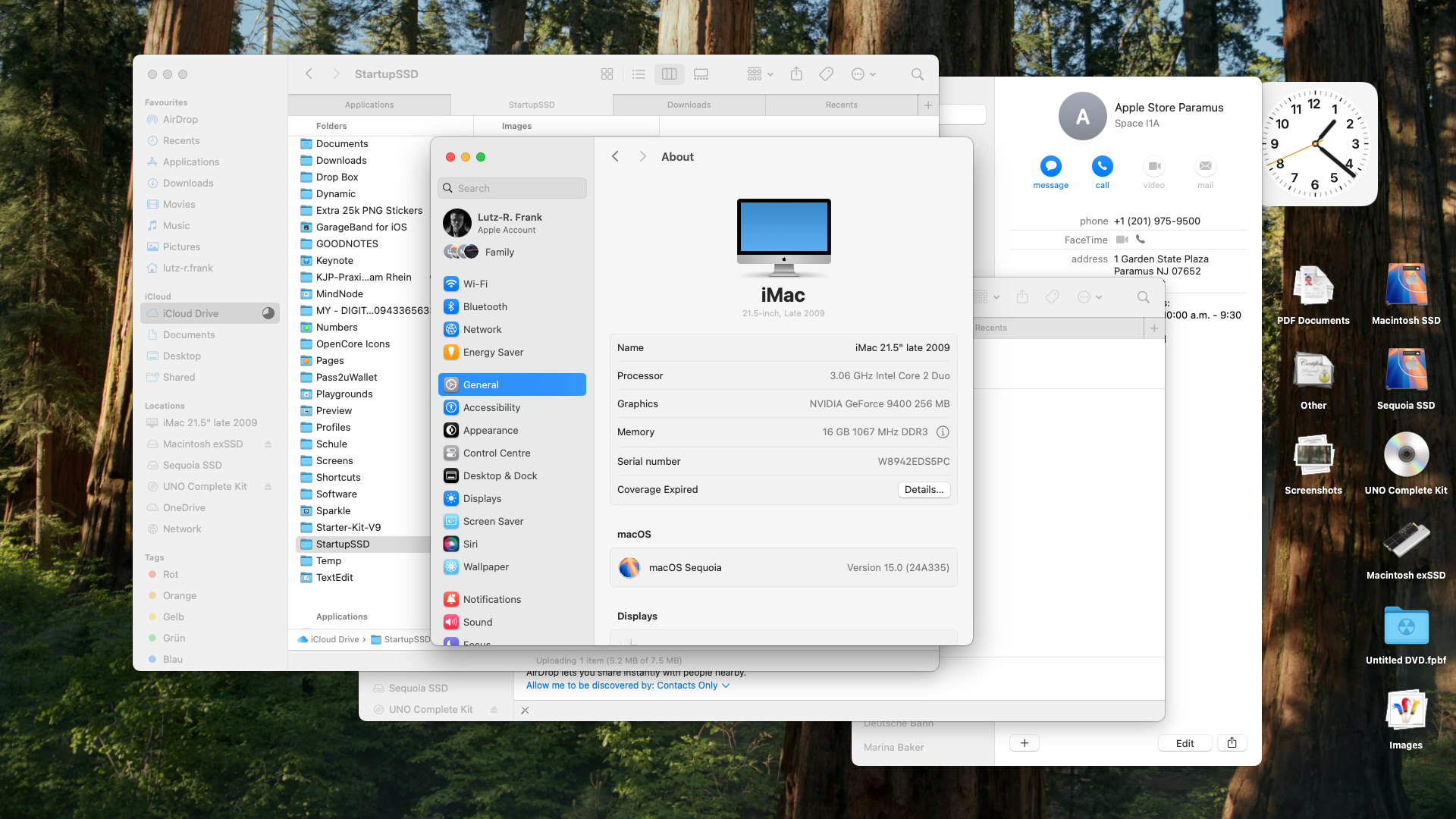This screenshot has width=1456, height=819.
Task: Open action dropdown in rear Finder window
Action: 1090,297
